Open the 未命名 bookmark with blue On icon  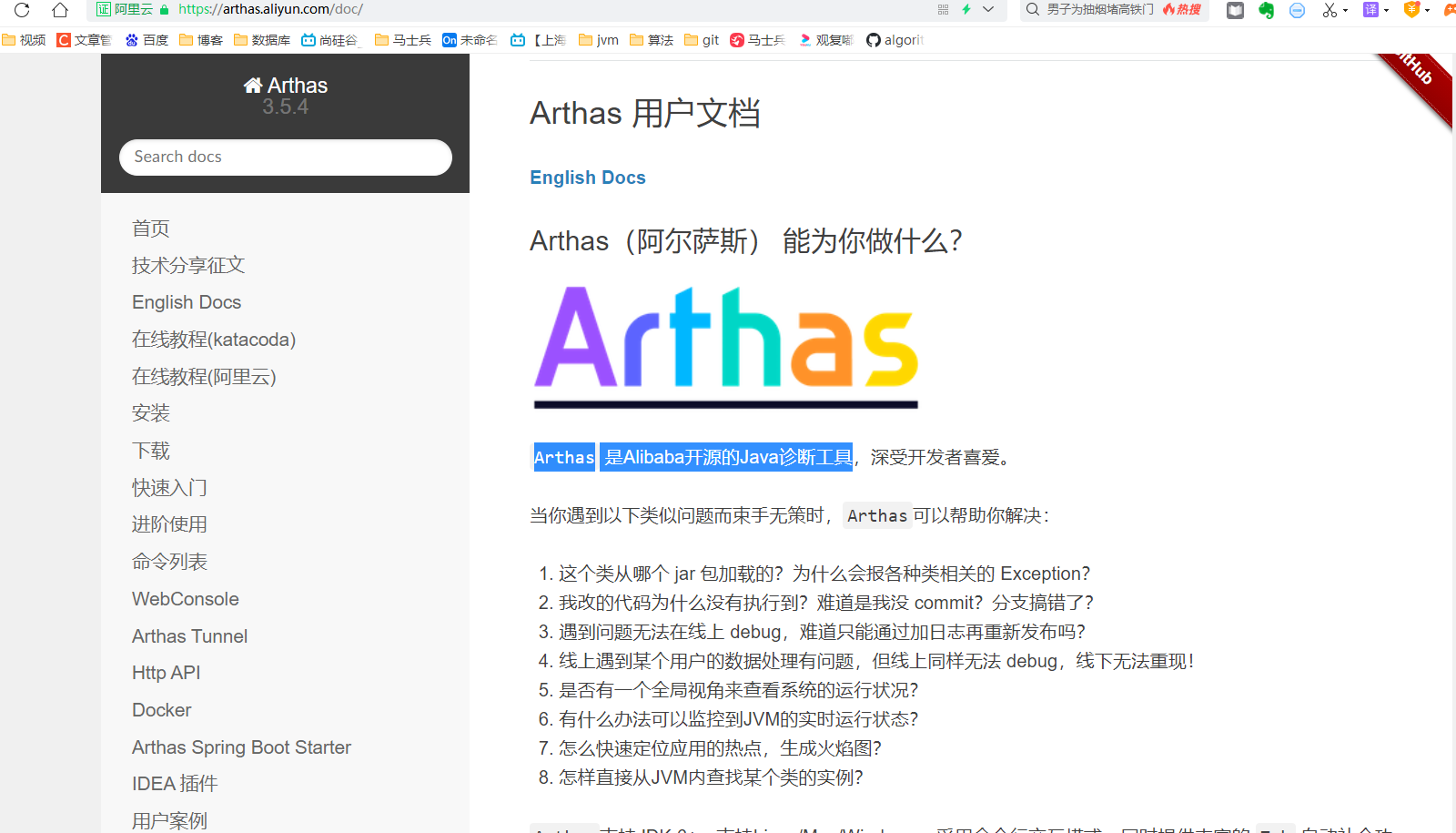click(x=470, y=40)
